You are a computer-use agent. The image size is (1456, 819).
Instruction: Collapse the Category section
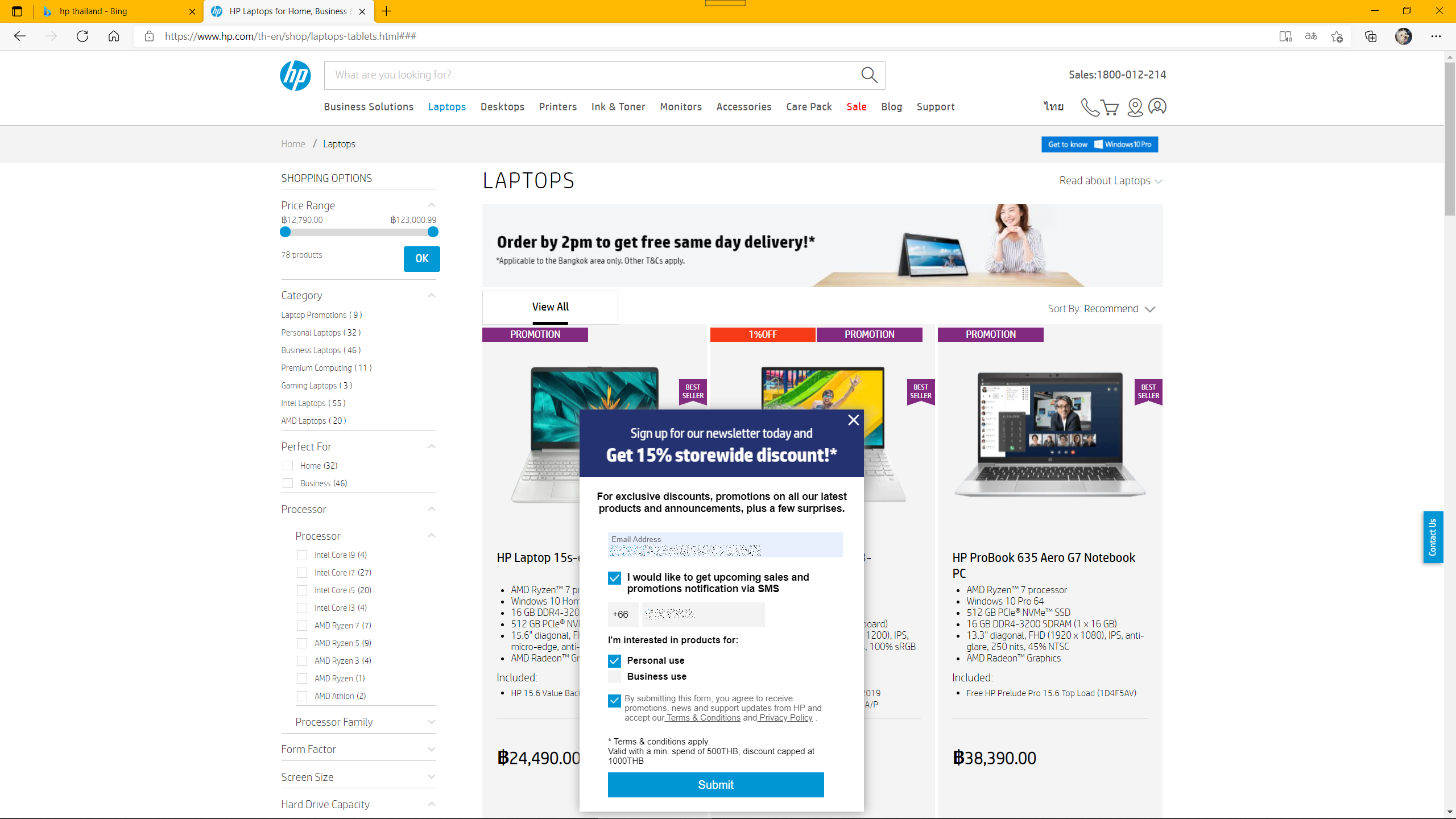coord(432,296)
